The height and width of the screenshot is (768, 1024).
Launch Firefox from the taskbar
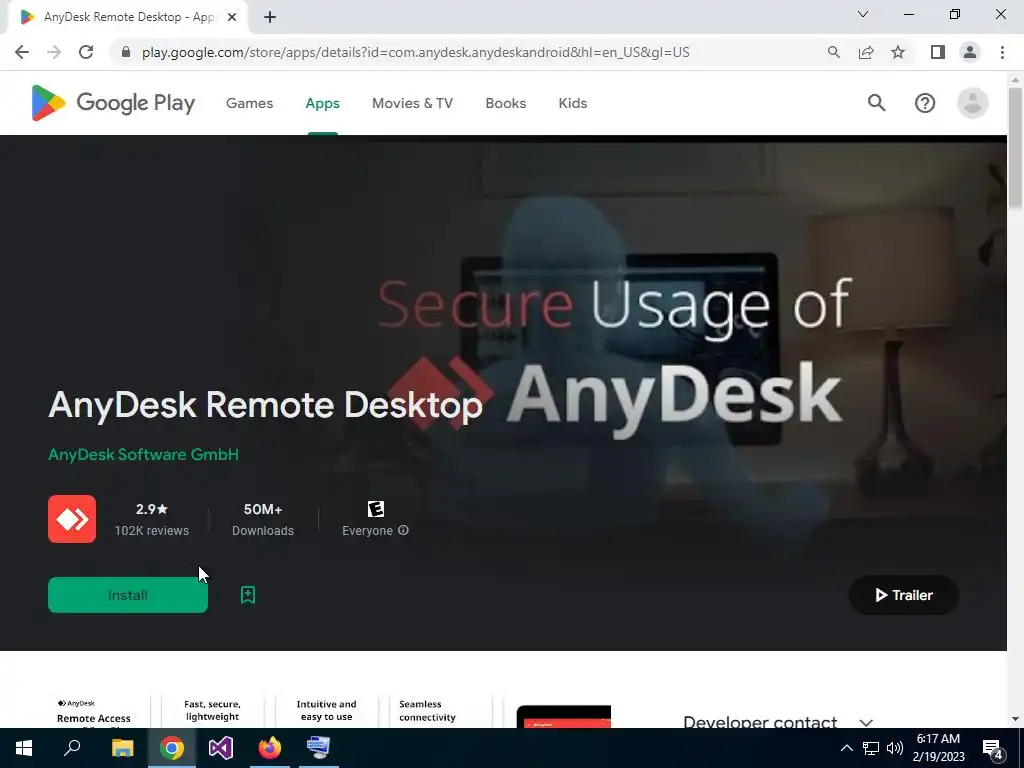269,748
